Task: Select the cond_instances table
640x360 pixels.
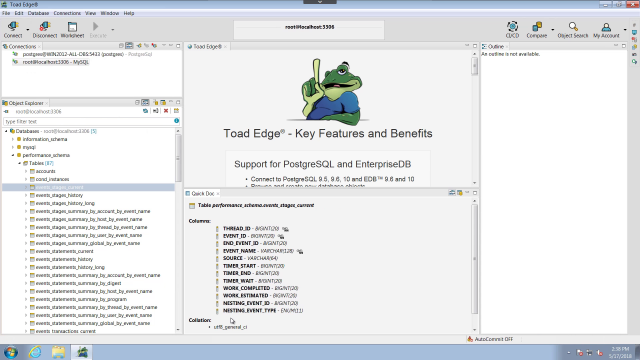Action: tap(52, 179)
